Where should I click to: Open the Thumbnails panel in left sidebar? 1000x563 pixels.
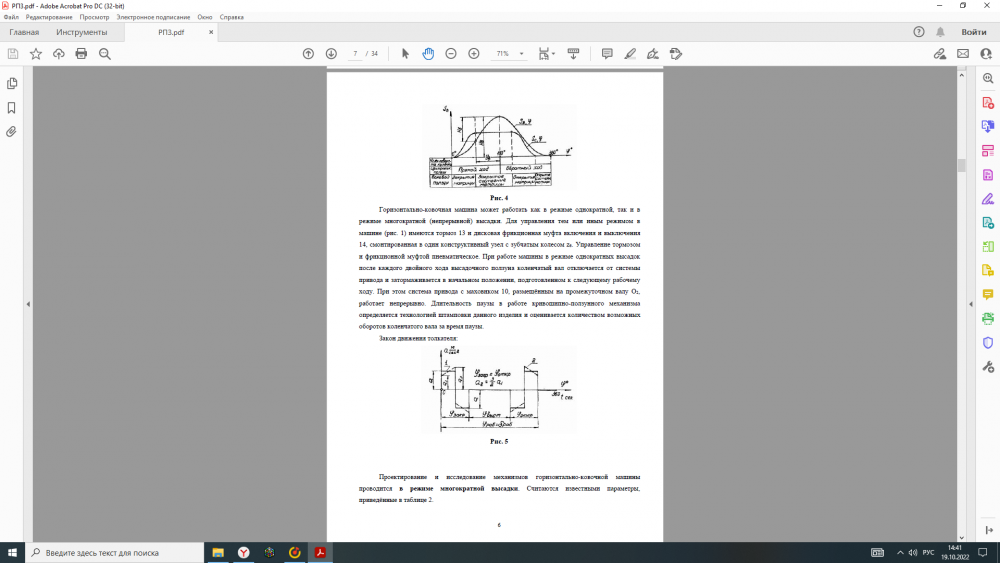point(12,83)
